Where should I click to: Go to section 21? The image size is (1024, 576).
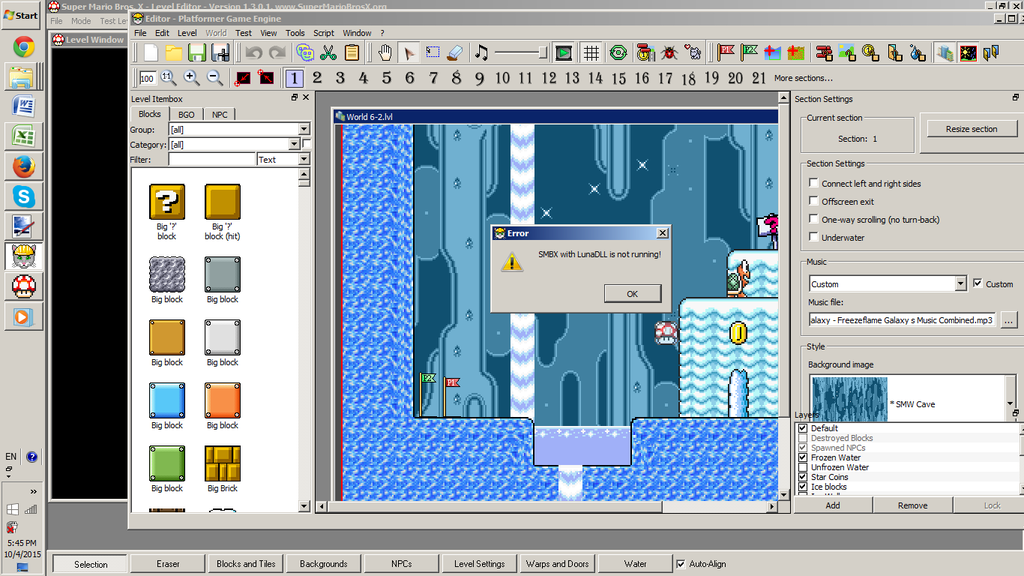coord(758,78)
